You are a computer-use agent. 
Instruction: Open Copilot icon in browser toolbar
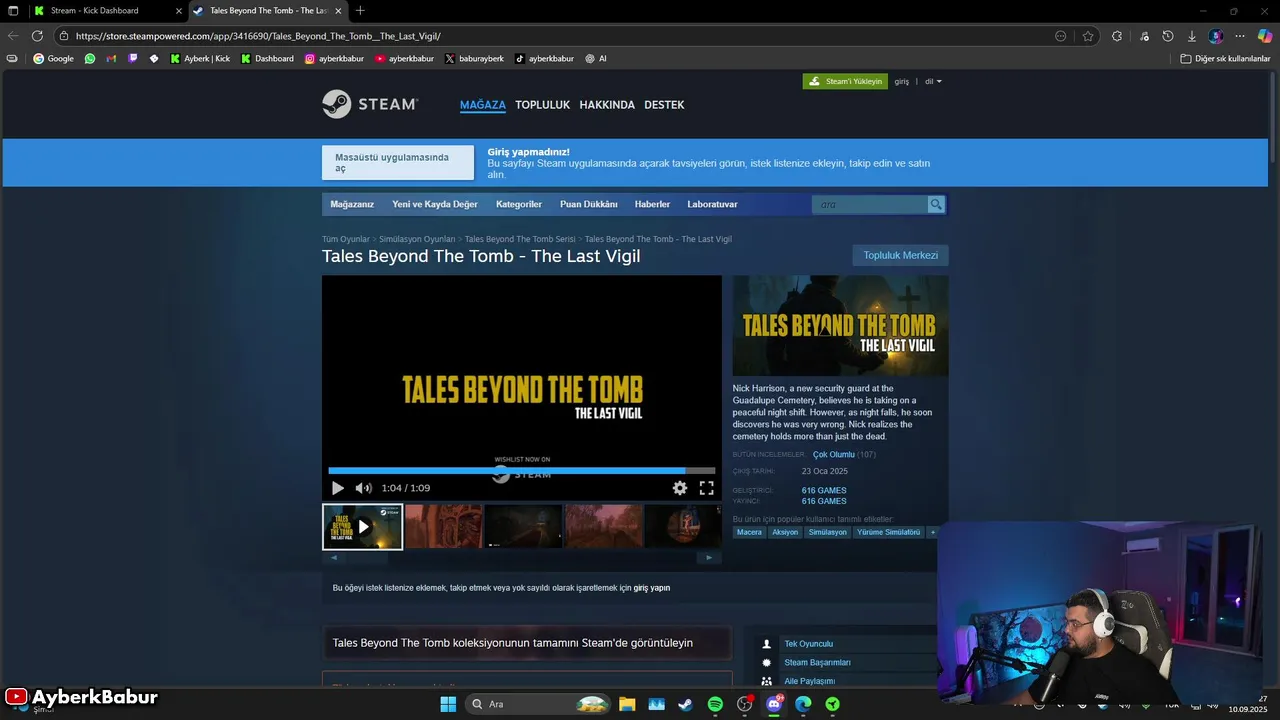pyautogui.click(x=1265, y=36)
